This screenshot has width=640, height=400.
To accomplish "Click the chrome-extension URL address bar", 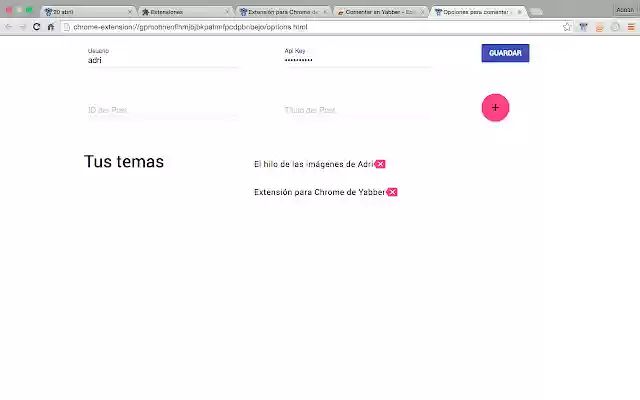I will (314, 27).
